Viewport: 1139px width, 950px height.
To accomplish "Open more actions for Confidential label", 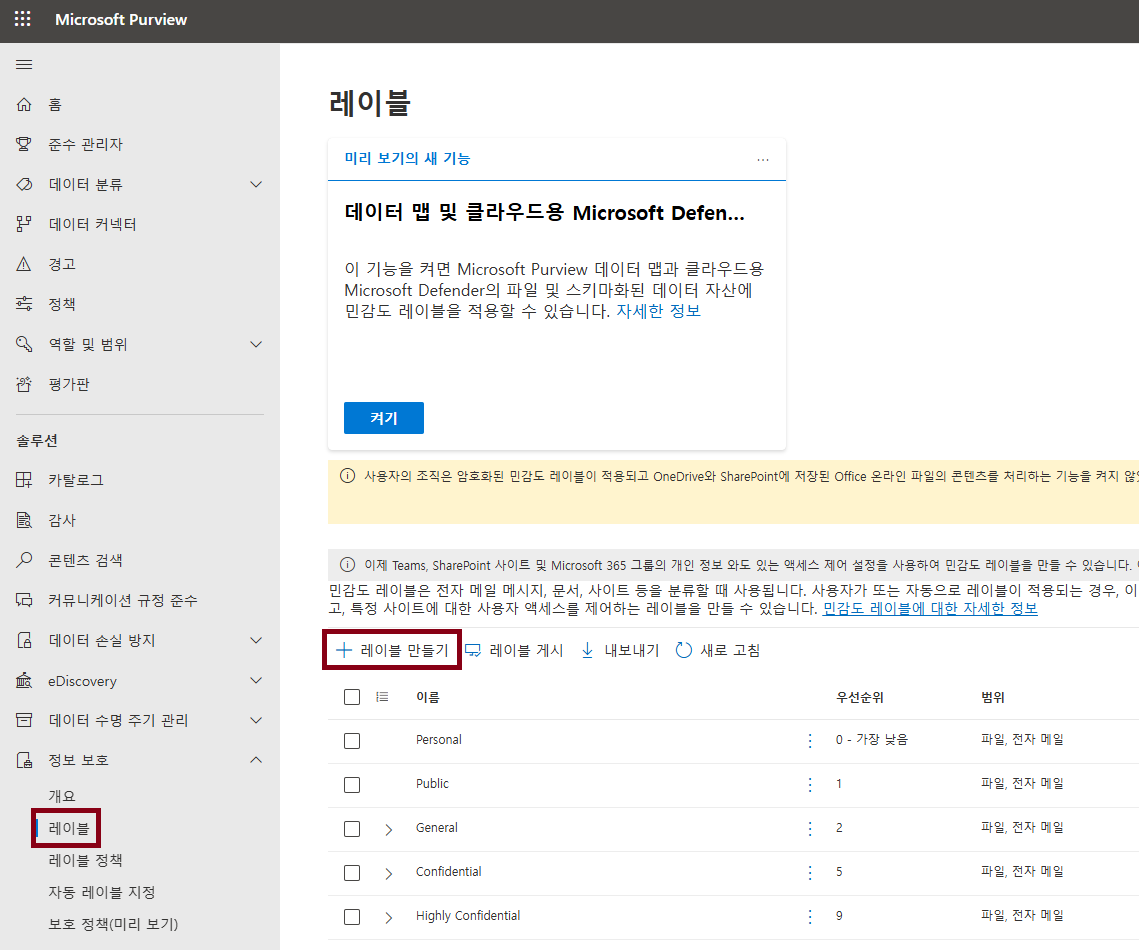I will point(810,872).
